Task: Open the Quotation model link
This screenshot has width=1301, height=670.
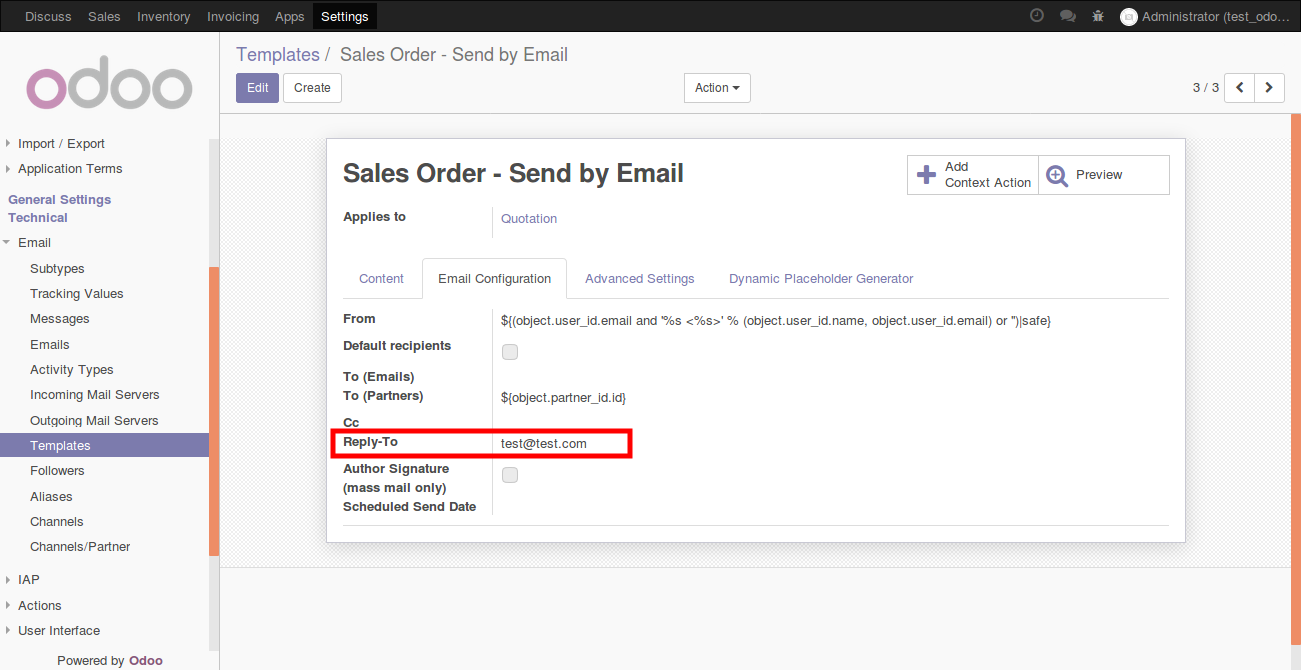Action: click(529, 219)
